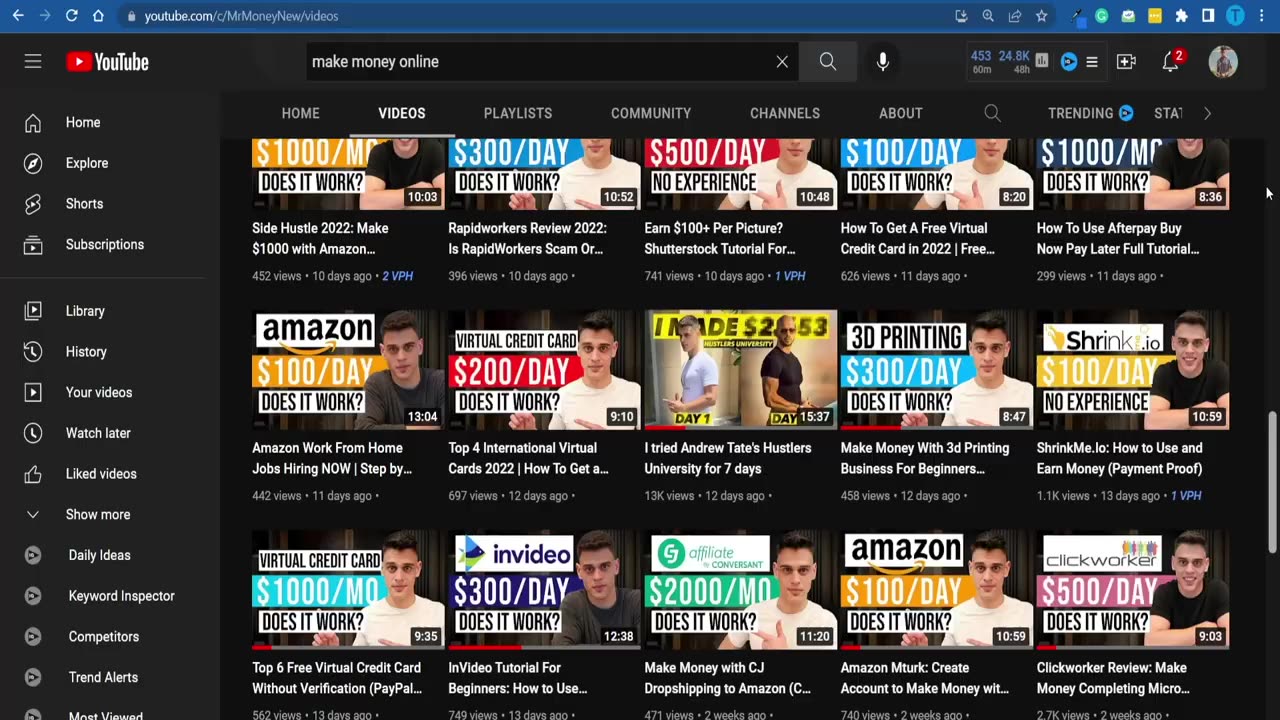Open Watch later sidebar icon
1280x720 pixels.
pos(33,433)
